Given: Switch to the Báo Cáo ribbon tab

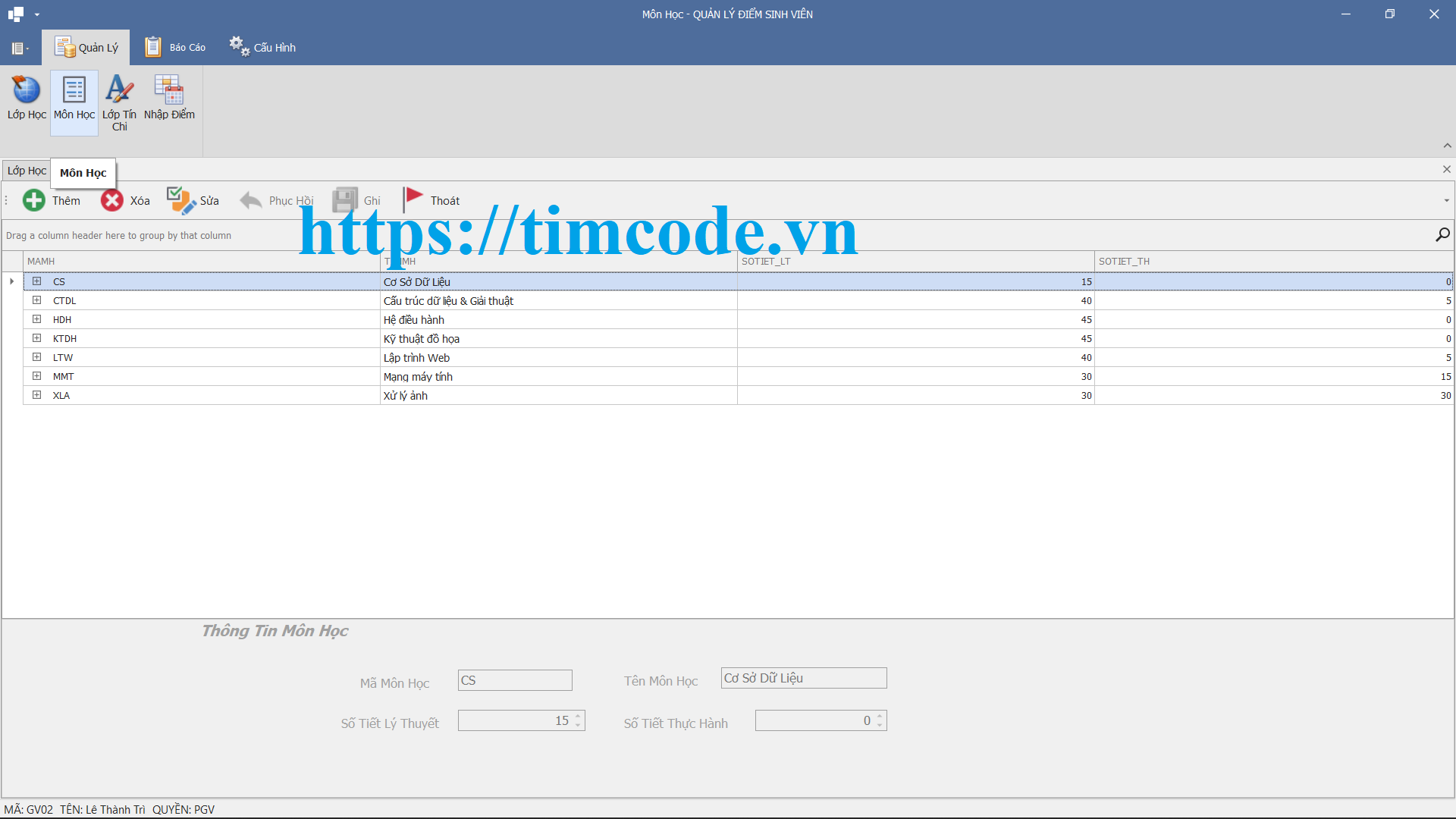Looking at the screenshot, I should tap(175, 47).
